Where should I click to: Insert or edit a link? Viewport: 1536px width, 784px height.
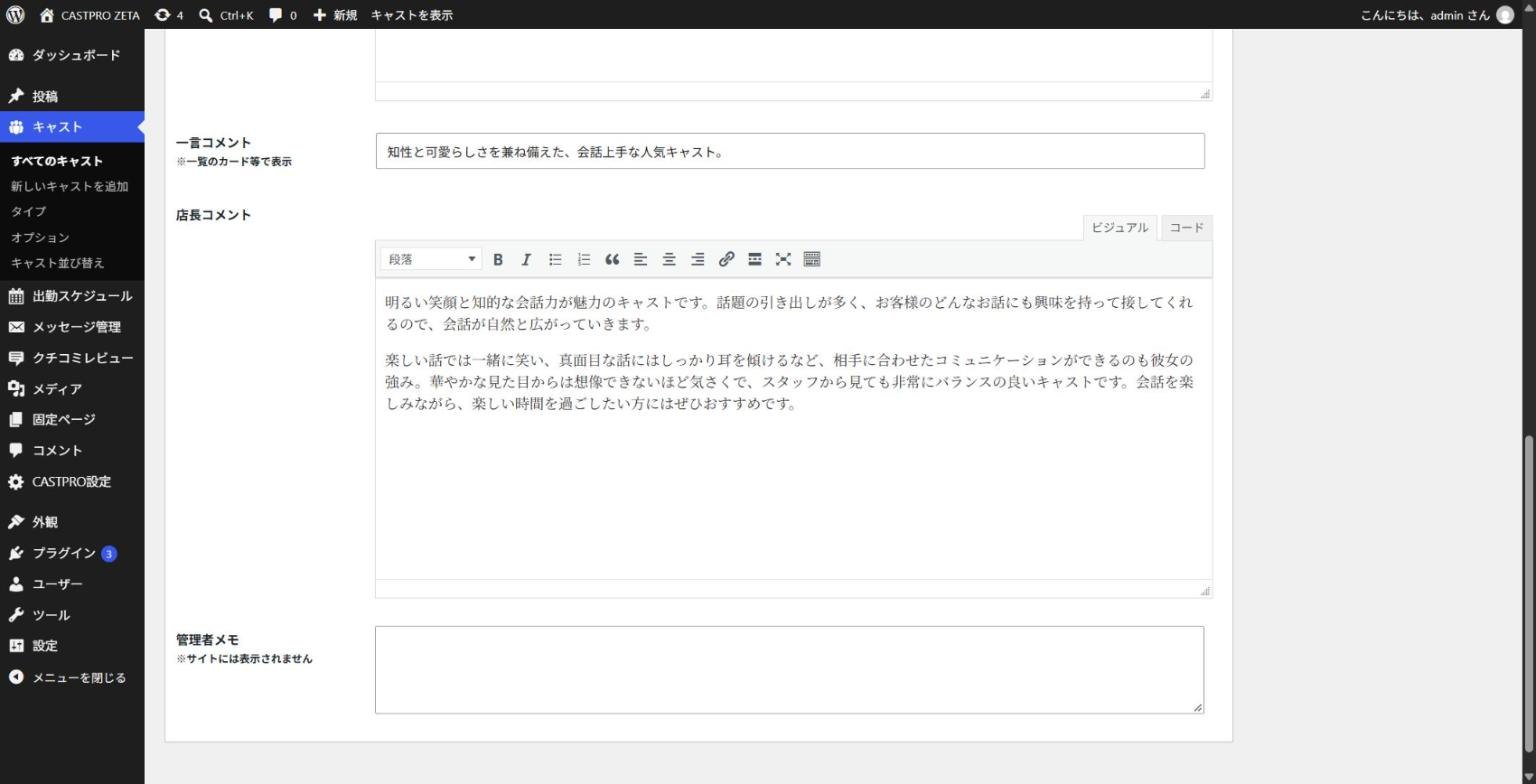click(726, 259)
